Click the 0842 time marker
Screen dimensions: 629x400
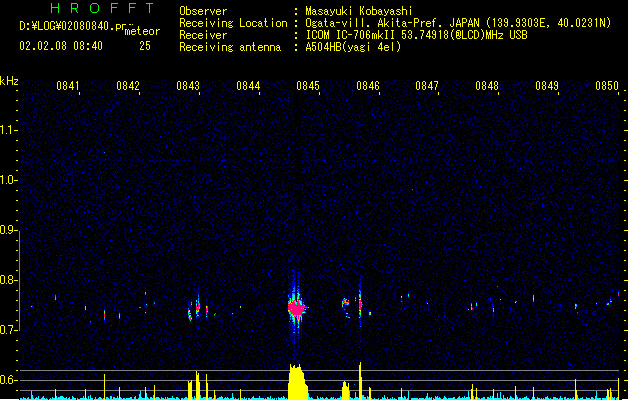click(x=128, y=86)
